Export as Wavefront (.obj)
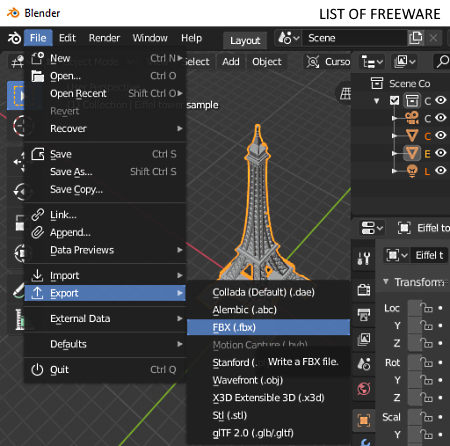 [268, 380]
